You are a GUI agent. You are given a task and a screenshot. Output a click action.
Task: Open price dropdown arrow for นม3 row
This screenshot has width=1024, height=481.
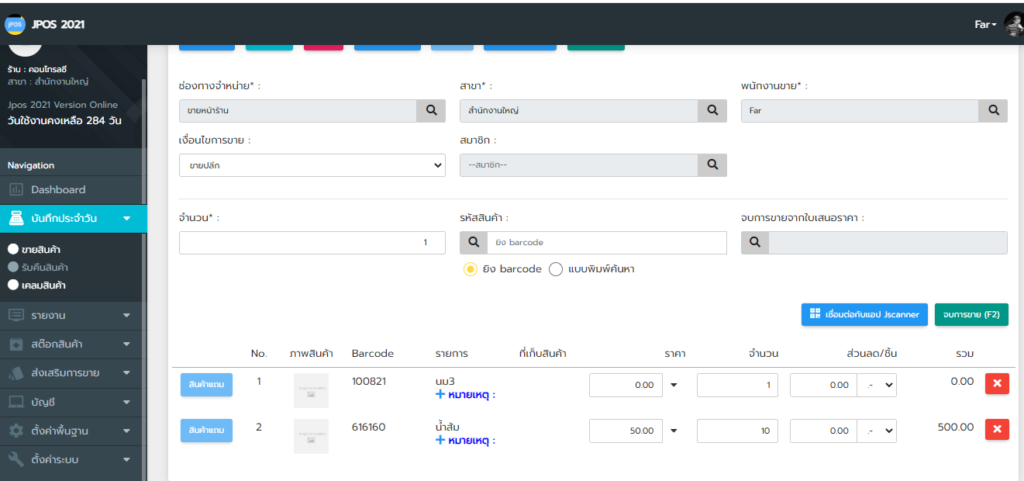click(674, 385)
